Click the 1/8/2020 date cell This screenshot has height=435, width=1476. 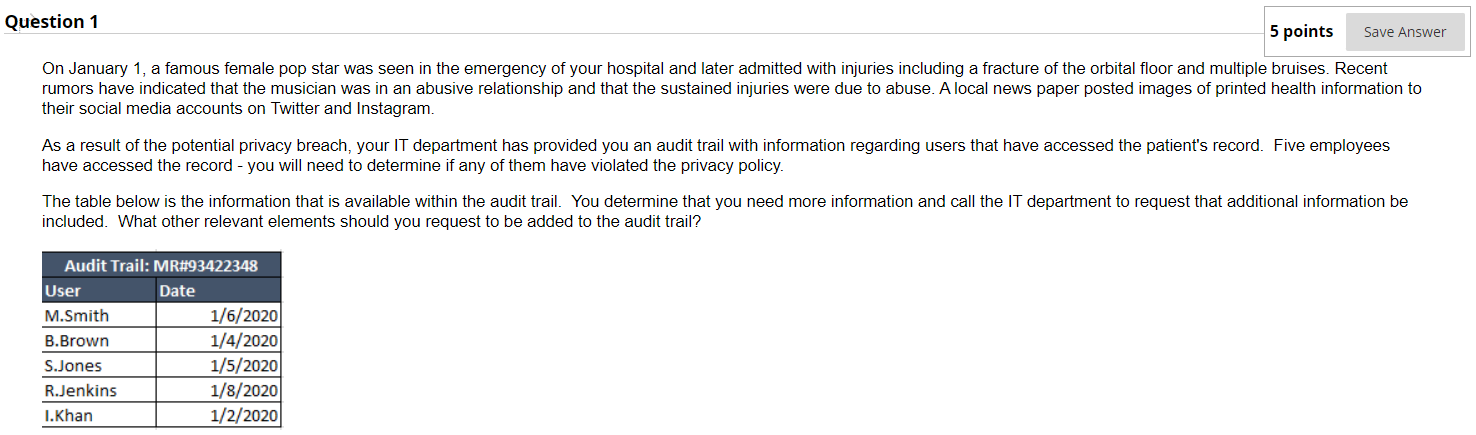[219, 390]
